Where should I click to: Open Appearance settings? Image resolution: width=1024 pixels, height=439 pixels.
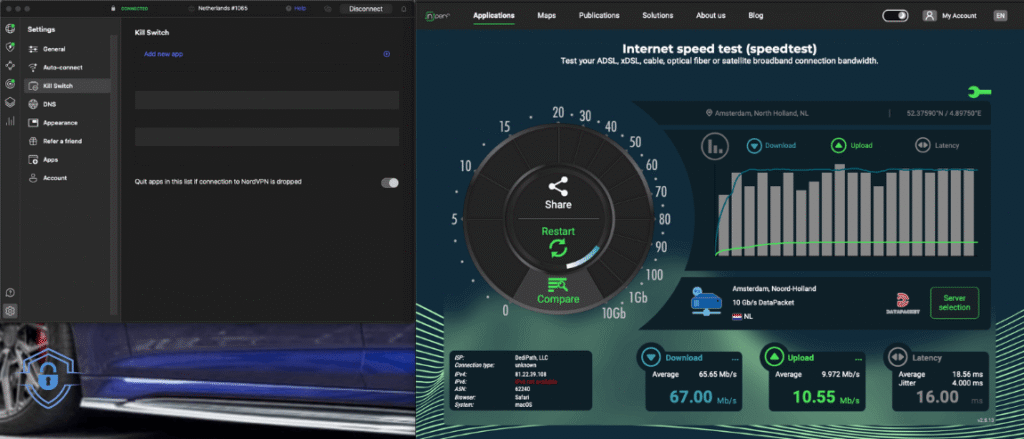[x=67, y=123]
